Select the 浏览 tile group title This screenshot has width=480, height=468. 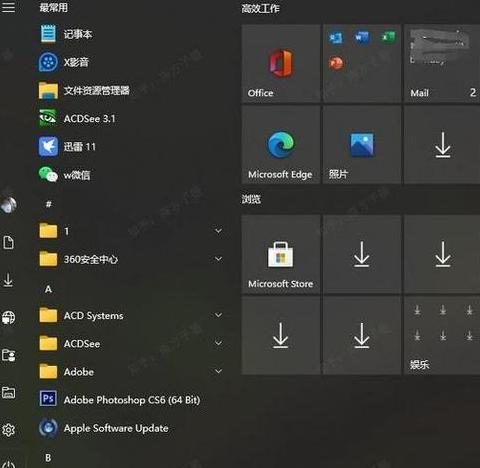(x=251, y=199)
